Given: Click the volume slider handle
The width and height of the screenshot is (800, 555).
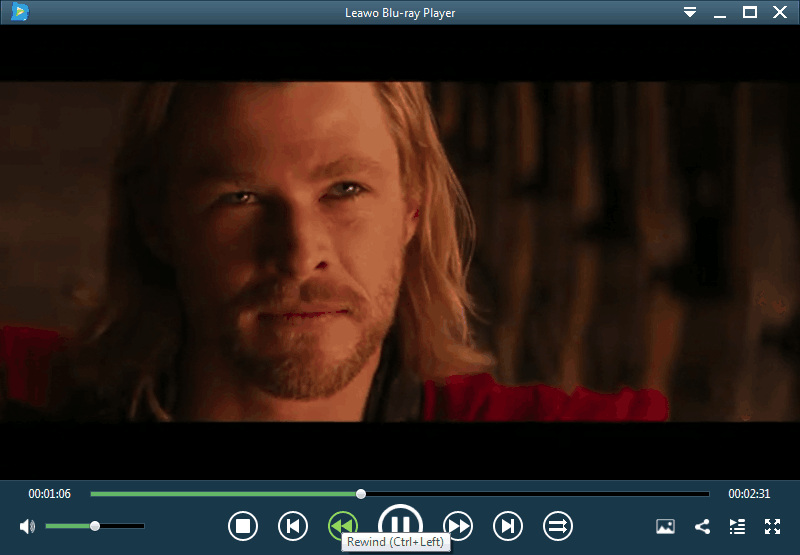Looking at the screenshot, I should pos(95,526).
